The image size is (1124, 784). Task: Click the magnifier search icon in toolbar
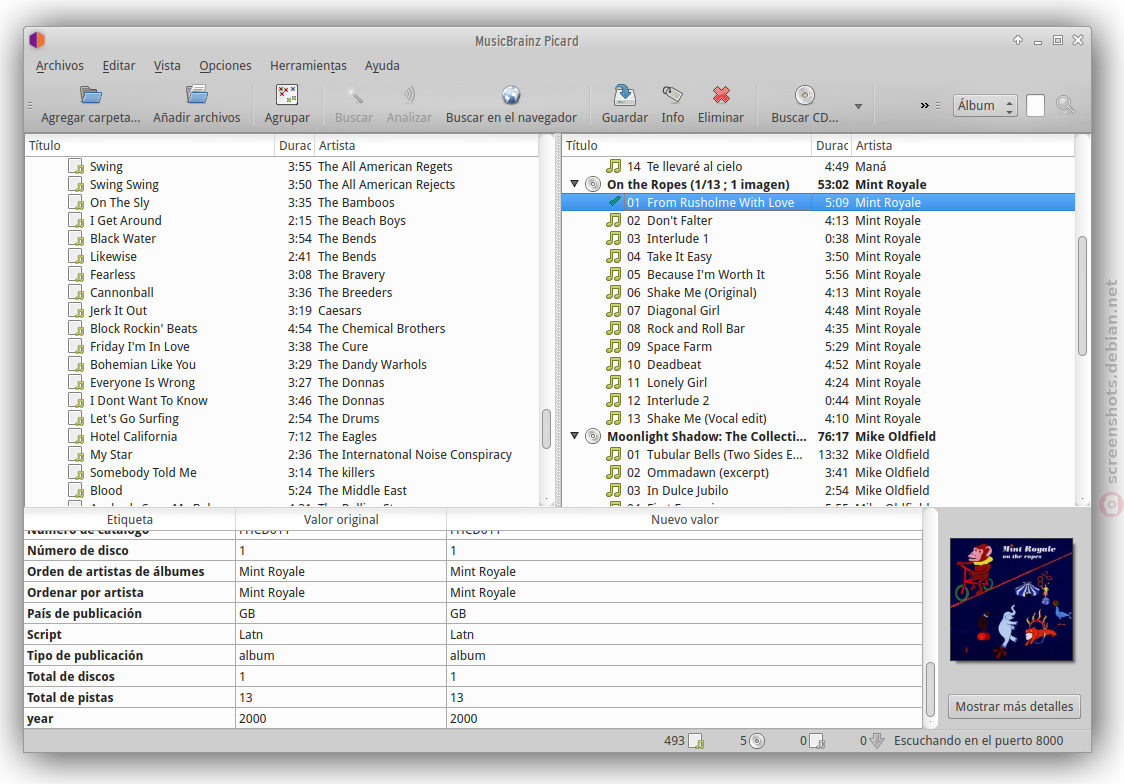pos(1066,105)
